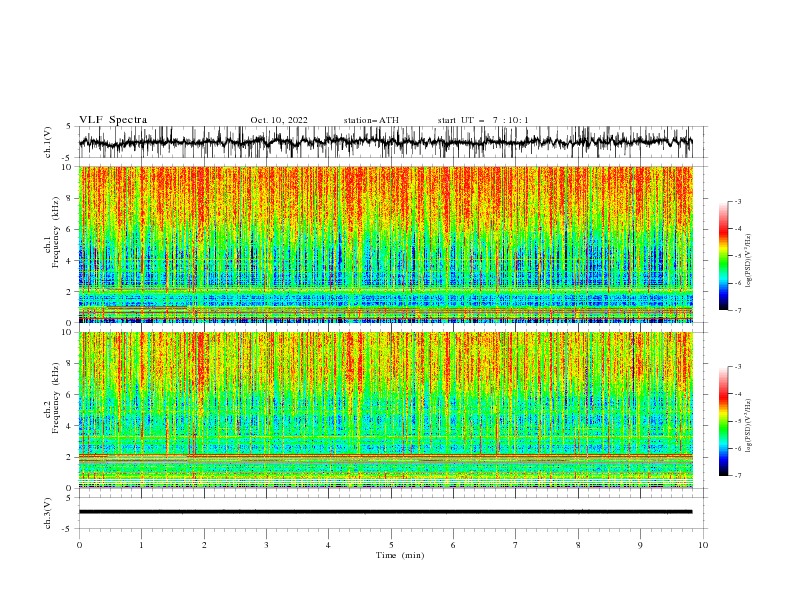The width and height of the screenshot is (792, 612).
Task: Click the "ch.2 Frequency (kHz)" axis label
Action: (x=52, y=398)
